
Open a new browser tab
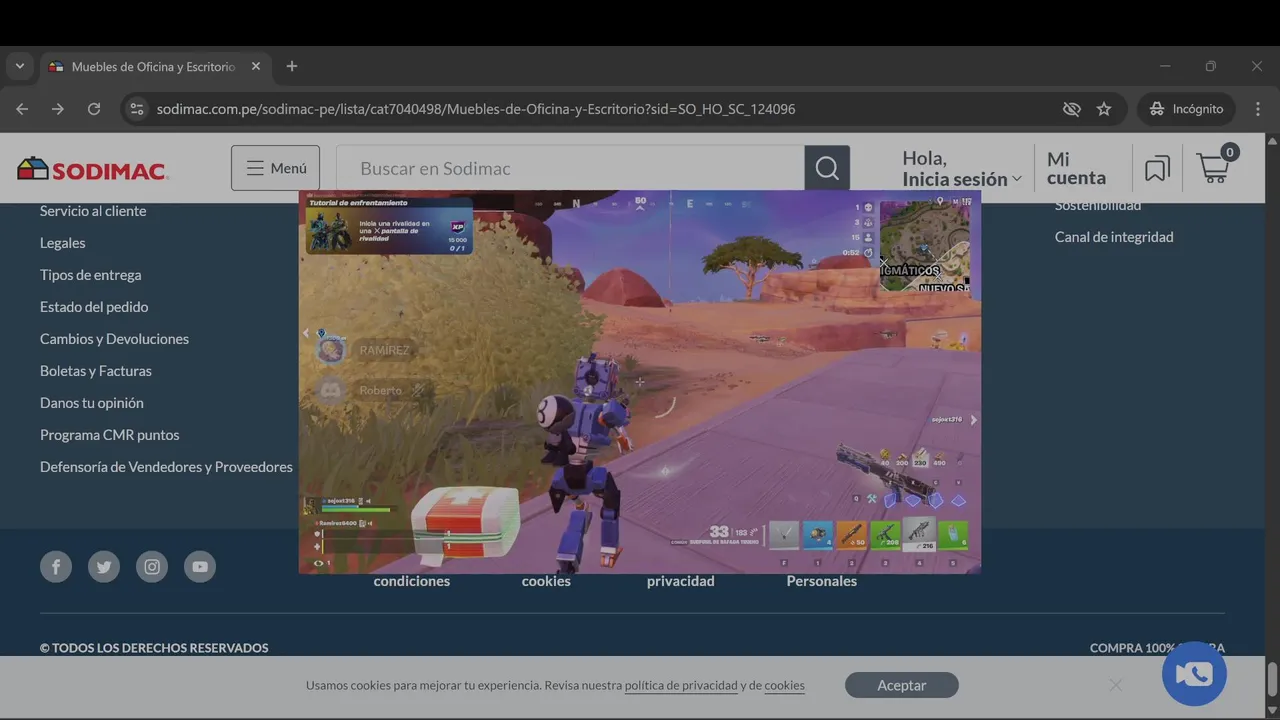pyautogui.click(x=292, y=66)
